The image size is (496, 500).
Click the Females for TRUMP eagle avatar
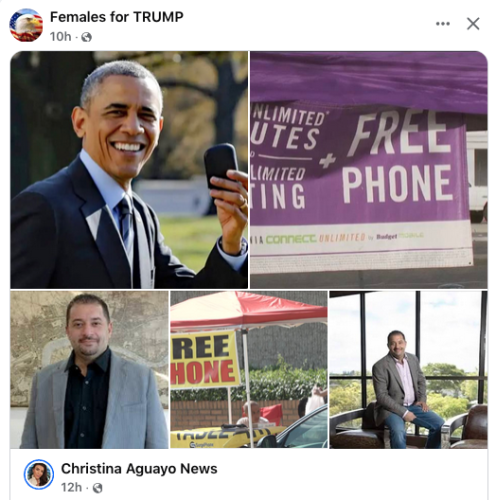point(26,25)
